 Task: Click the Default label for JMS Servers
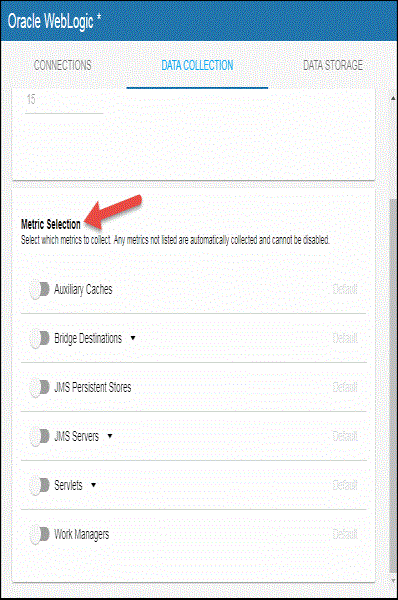(345, 436)
